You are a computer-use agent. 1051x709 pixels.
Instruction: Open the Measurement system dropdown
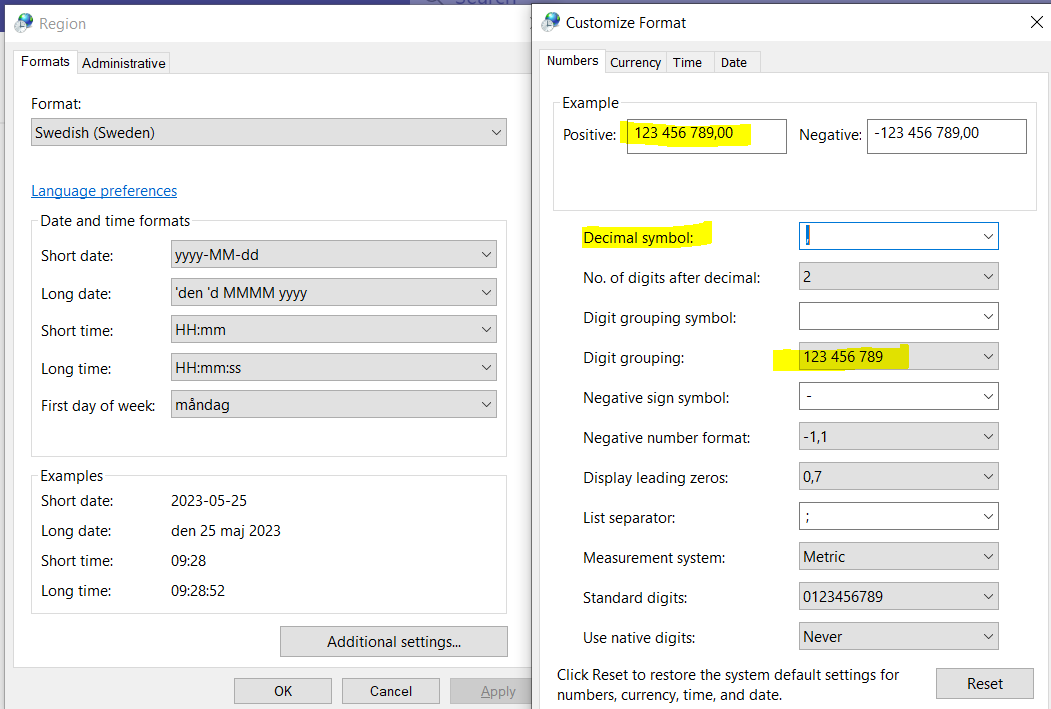986,556
